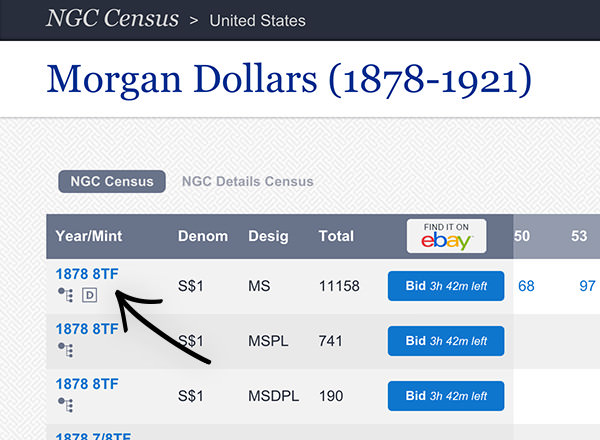The height and width of the screenshot is (440, 600).
Task: Open the partially visible 1878 7/8TF link
Action: point(93,434)
